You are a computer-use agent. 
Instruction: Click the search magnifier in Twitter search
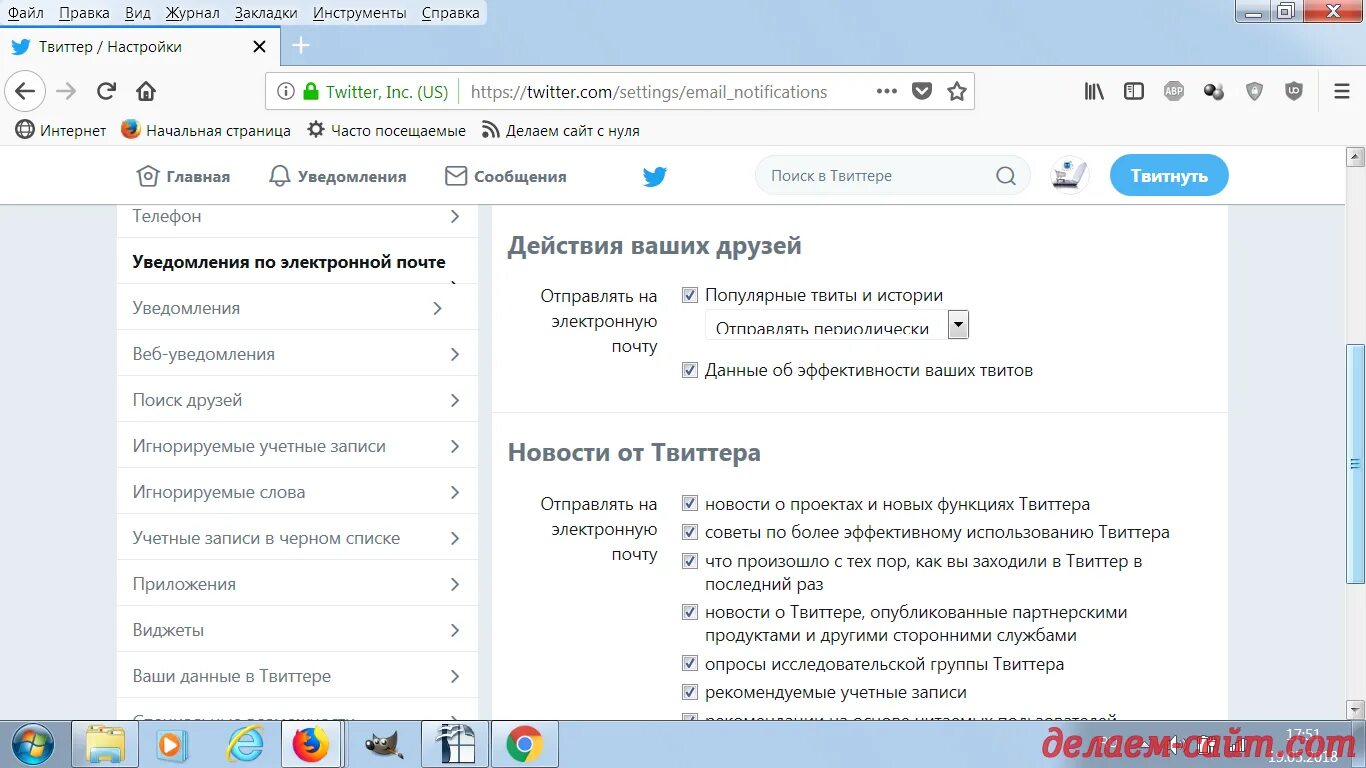pos(1006,176)
